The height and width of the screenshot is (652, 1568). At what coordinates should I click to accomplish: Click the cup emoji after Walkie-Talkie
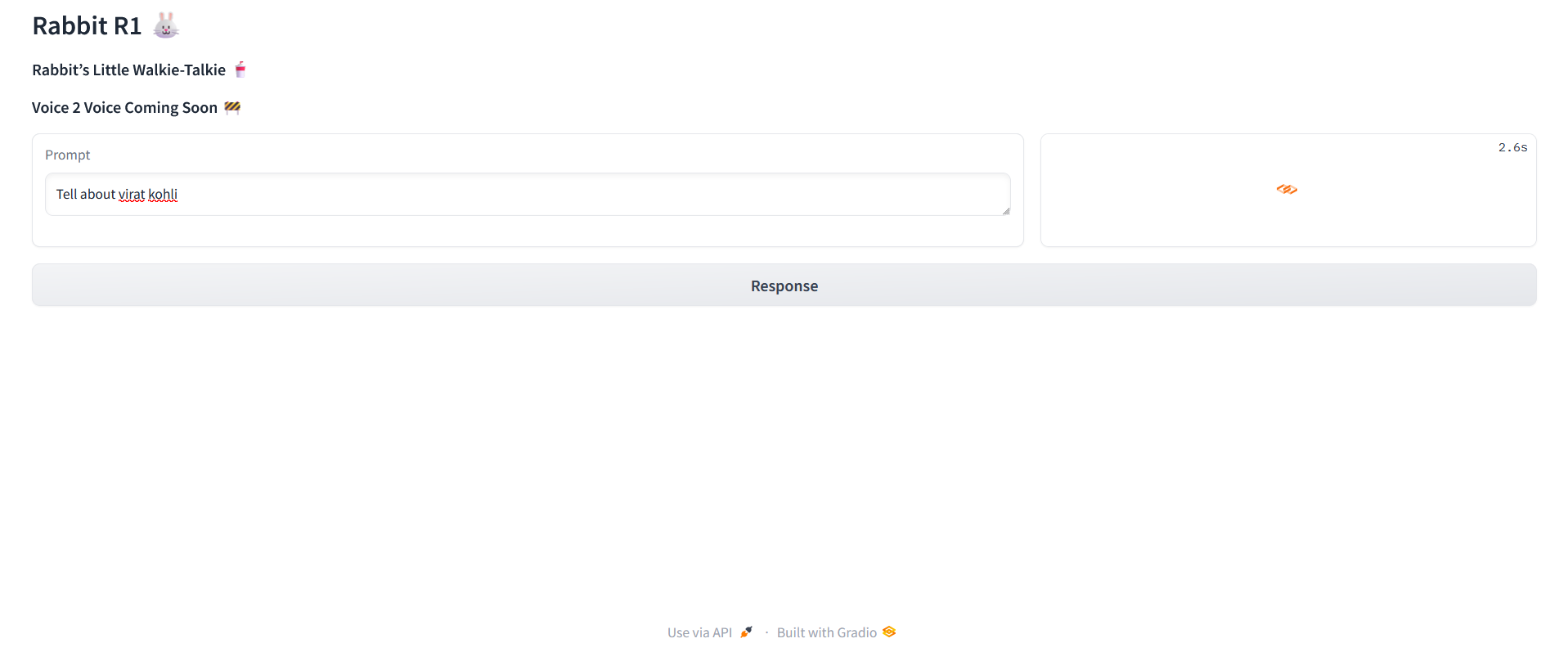click(x=240, y=70)
